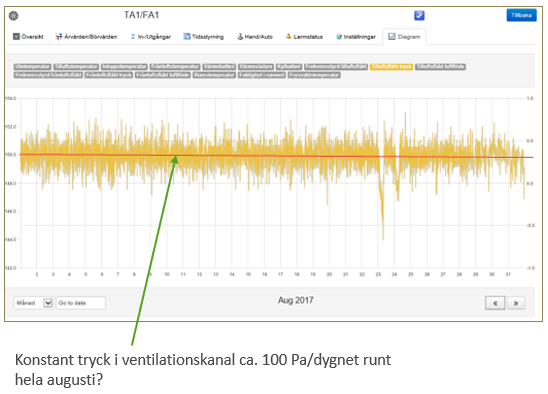Toggle Frånluftsfläkt luftflöde series tag
Screen dimensions: 548x394
coord(163,75)
